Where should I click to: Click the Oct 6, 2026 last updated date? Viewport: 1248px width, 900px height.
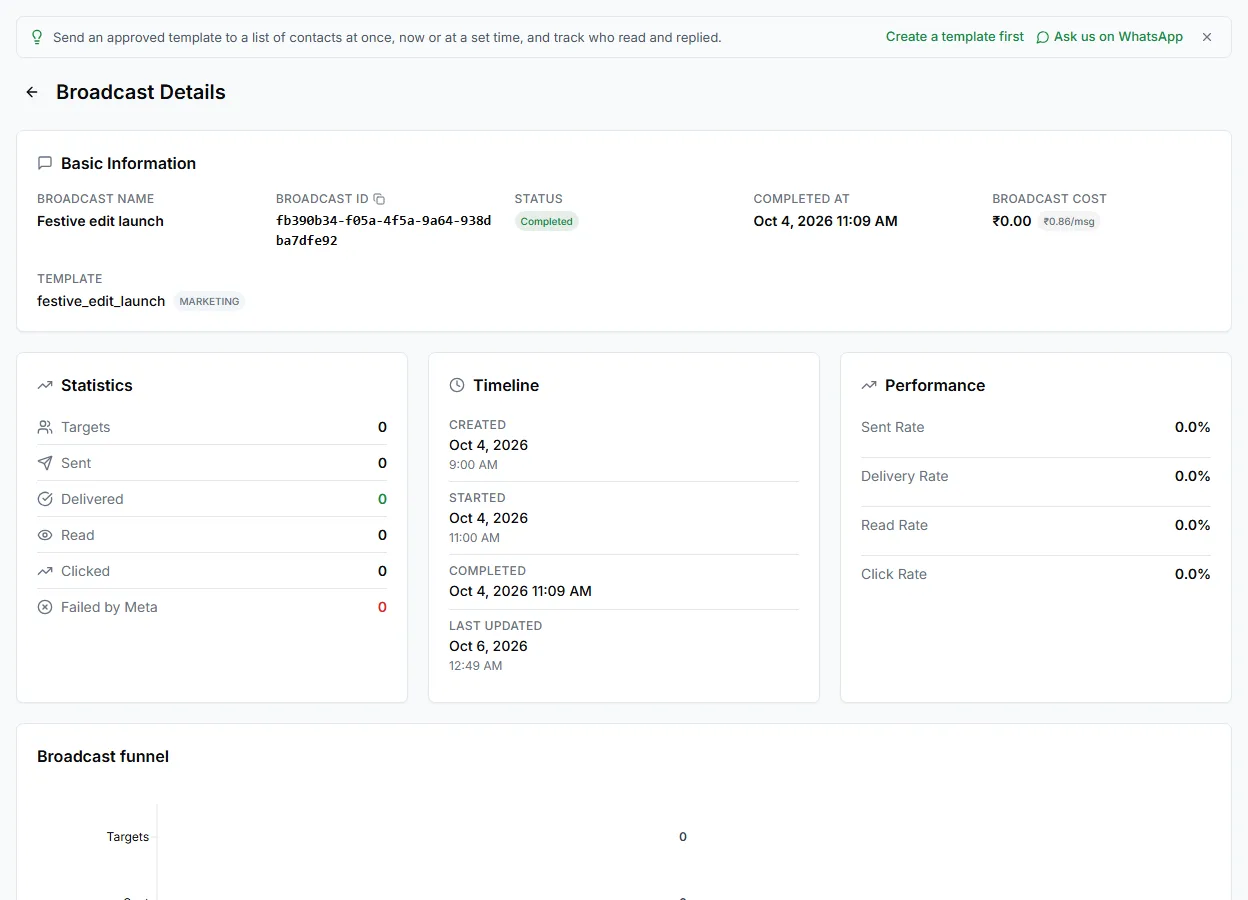[488, 646]
